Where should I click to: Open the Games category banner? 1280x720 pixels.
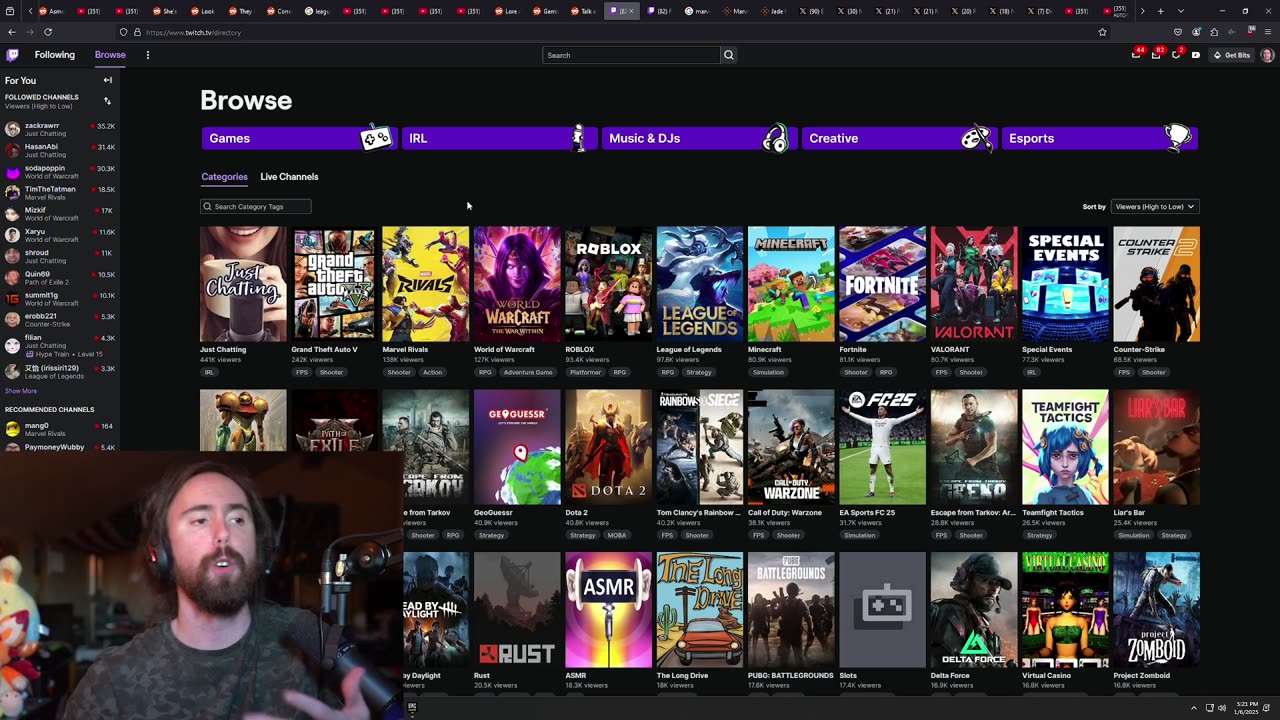[298, 138]
